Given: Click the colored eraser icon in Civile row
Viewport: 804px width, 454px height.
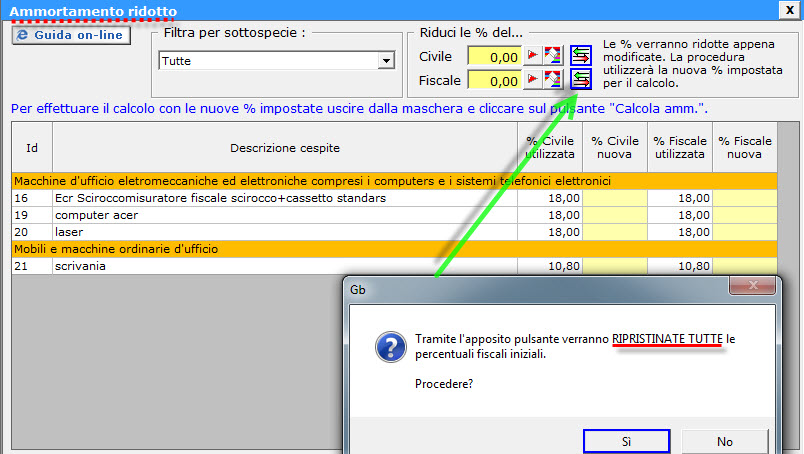Looking at the screenshot, I should tap(553, 56).
